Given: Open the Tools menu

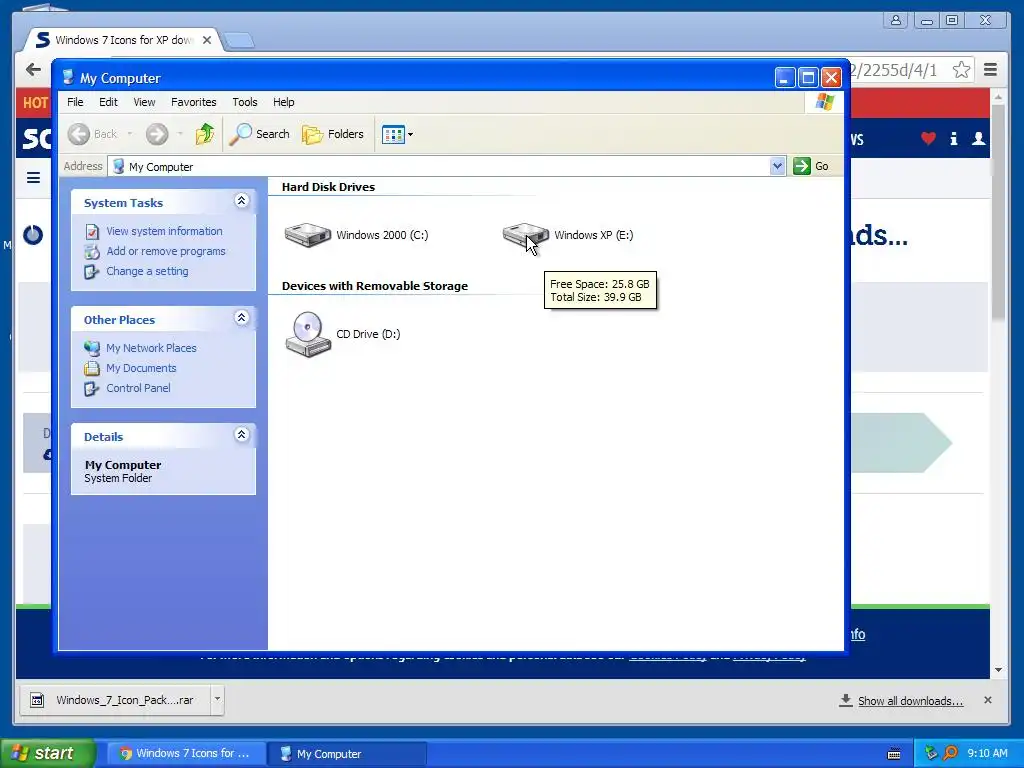Looking at the screenshot, I should 245,102.
